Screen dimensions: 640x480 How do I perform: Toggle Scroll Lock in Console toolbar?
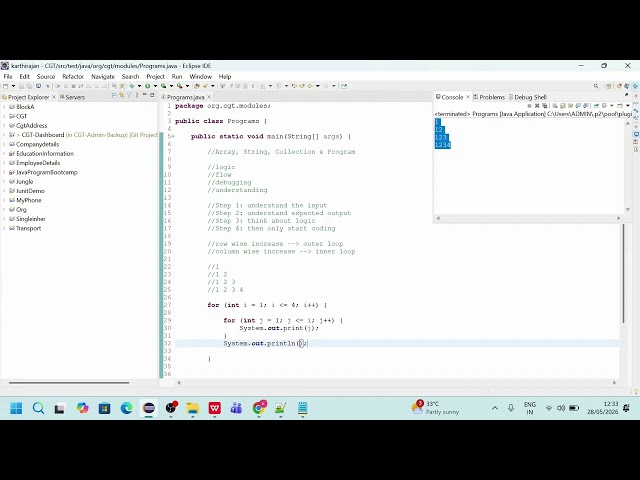tap(562, 106)
